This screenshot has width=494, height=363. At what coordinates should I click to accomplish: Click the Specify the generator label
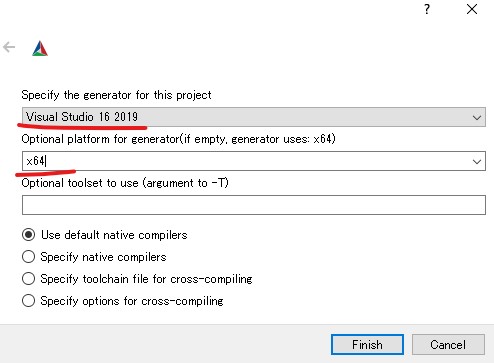pos(116,95)
